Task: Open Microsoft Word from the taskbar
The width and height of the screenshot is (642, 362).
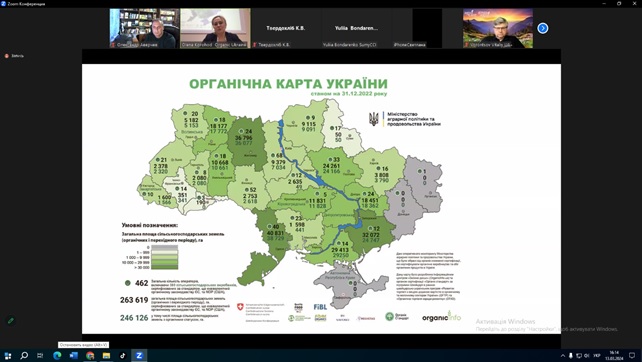Action: pyautogui.click(x=74, y=355)
